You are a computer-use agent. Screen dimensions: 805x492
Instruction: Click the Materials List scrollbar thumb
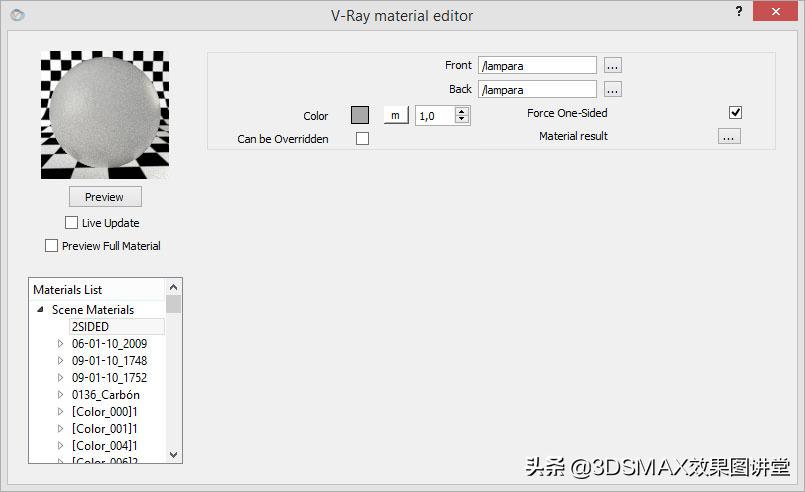(174, 304)
